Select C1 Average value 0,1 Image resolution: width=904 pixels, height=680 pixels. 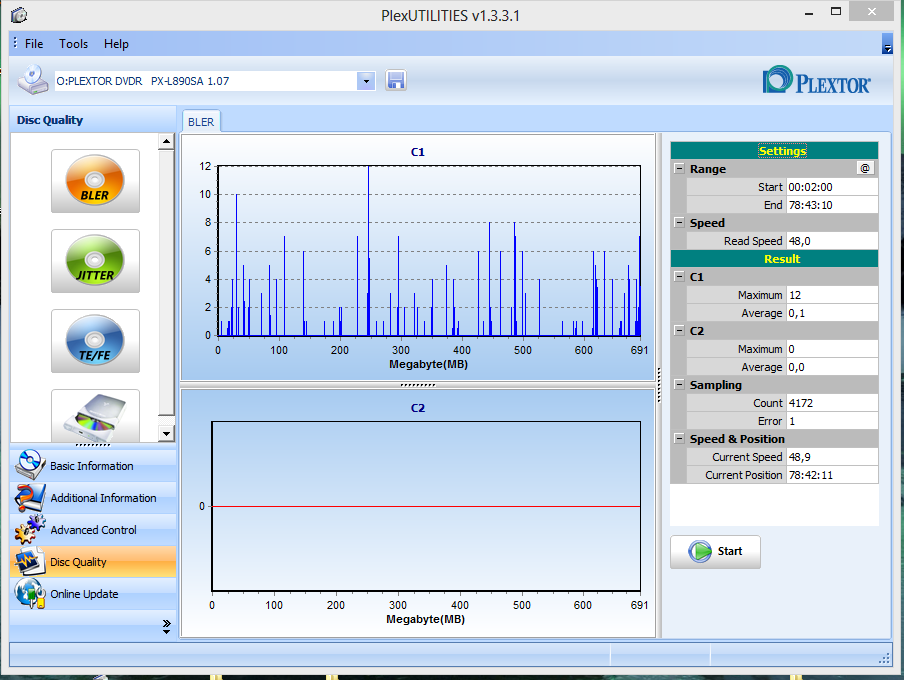832,313
